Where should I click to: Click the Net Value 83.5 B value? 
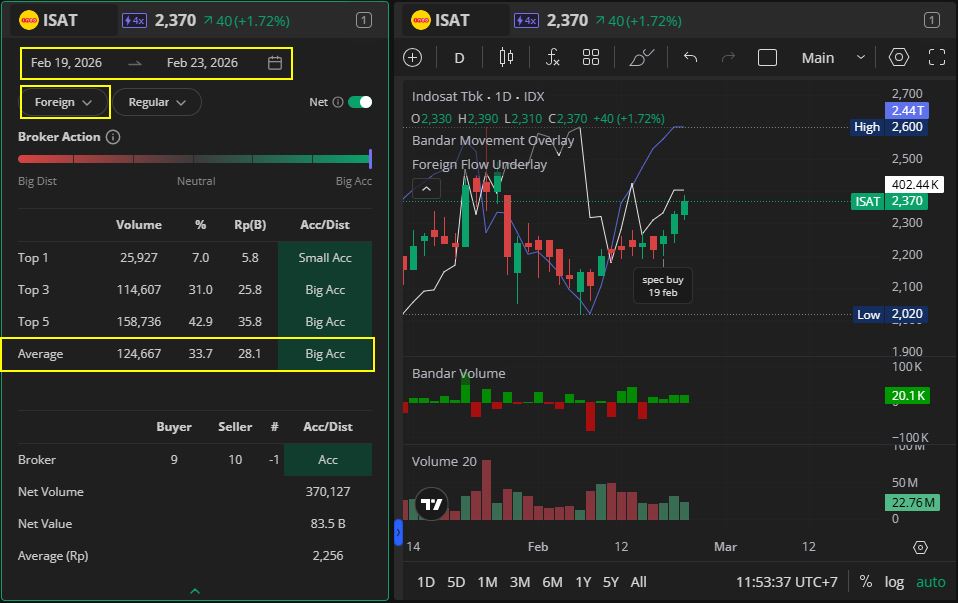click(x=328, y=524)
